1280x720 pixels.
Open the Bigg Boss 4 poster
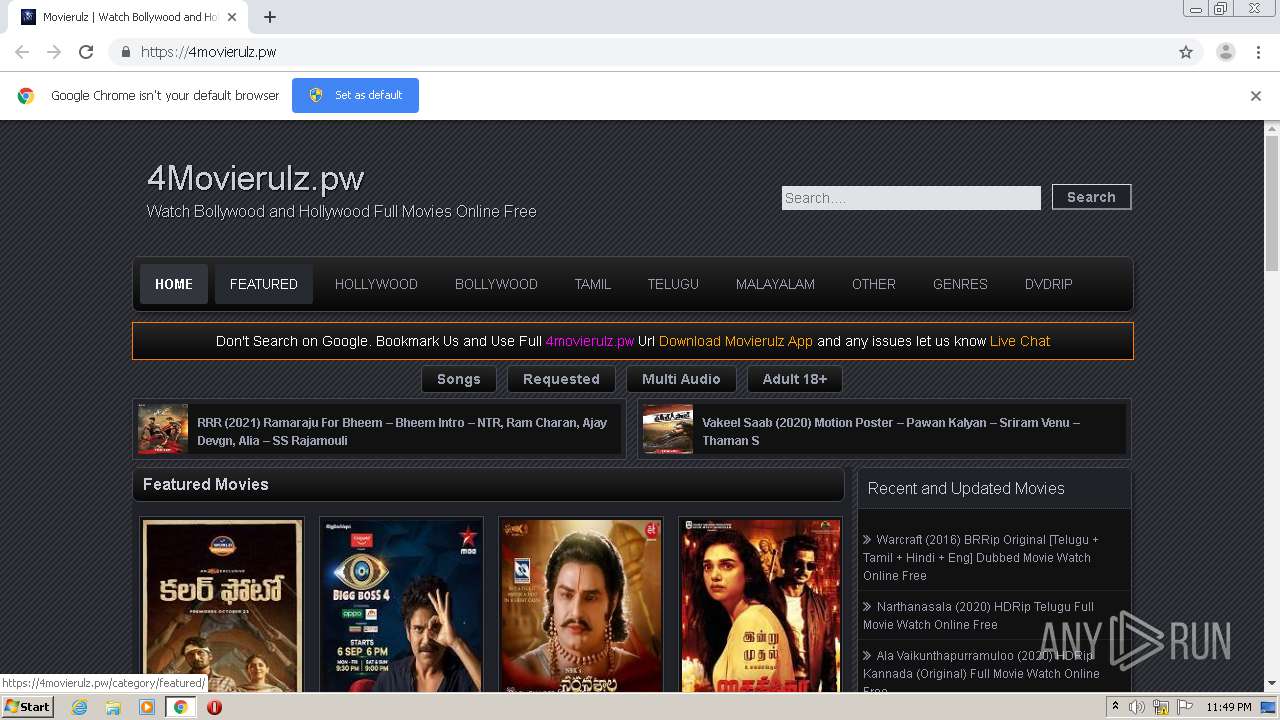pos(401,604)
